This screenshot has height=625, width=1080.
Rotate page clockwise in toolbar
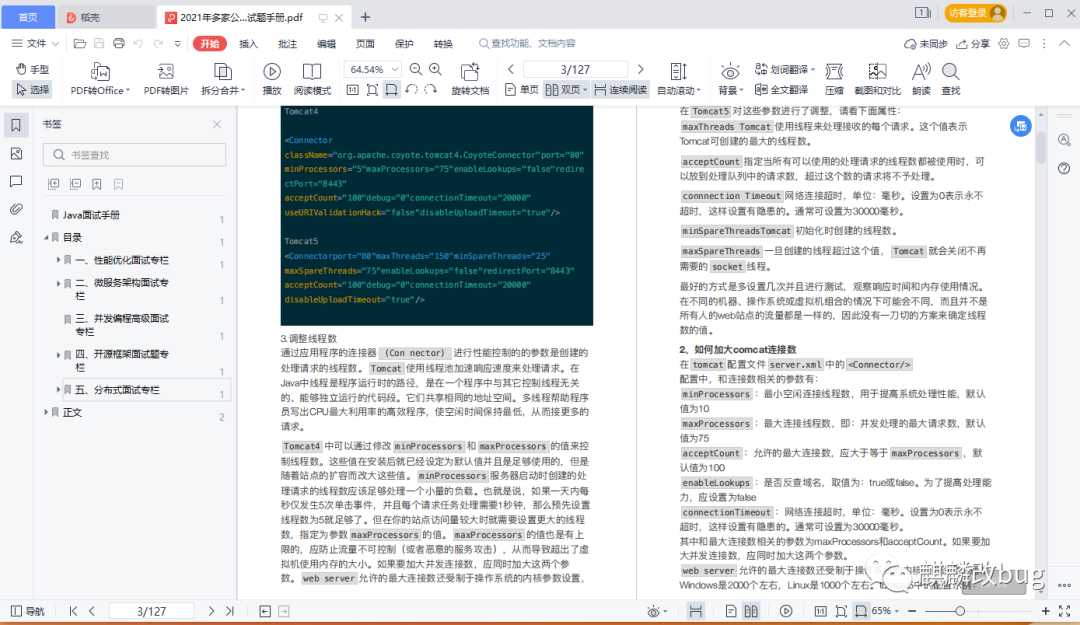pos(430,90)
